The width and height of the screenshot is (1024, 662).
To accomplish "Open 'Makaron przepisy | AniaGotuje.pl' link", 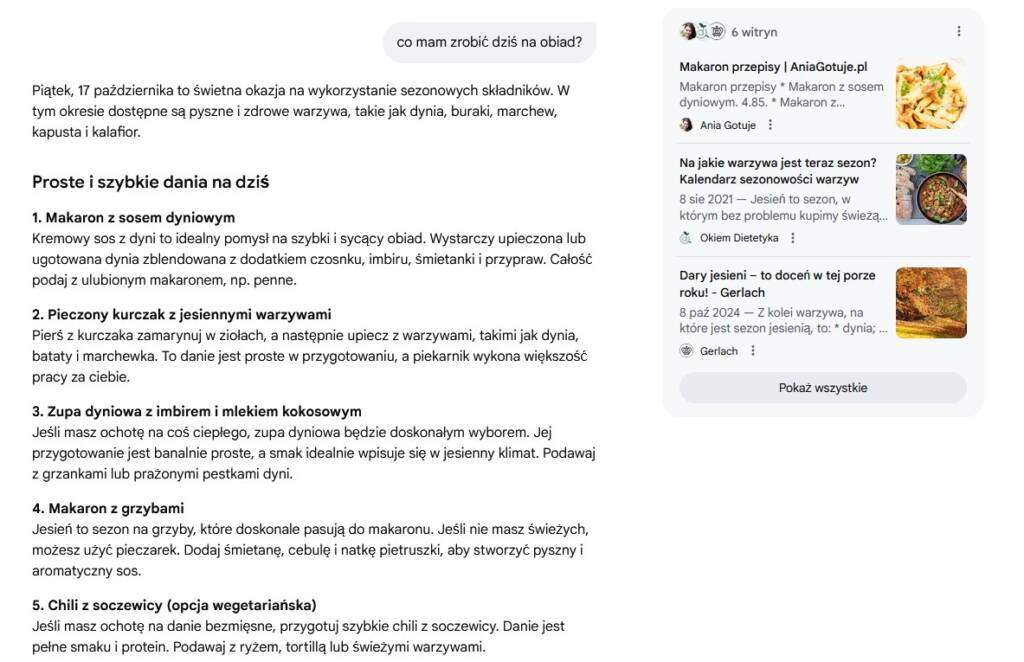I will 773,67.
